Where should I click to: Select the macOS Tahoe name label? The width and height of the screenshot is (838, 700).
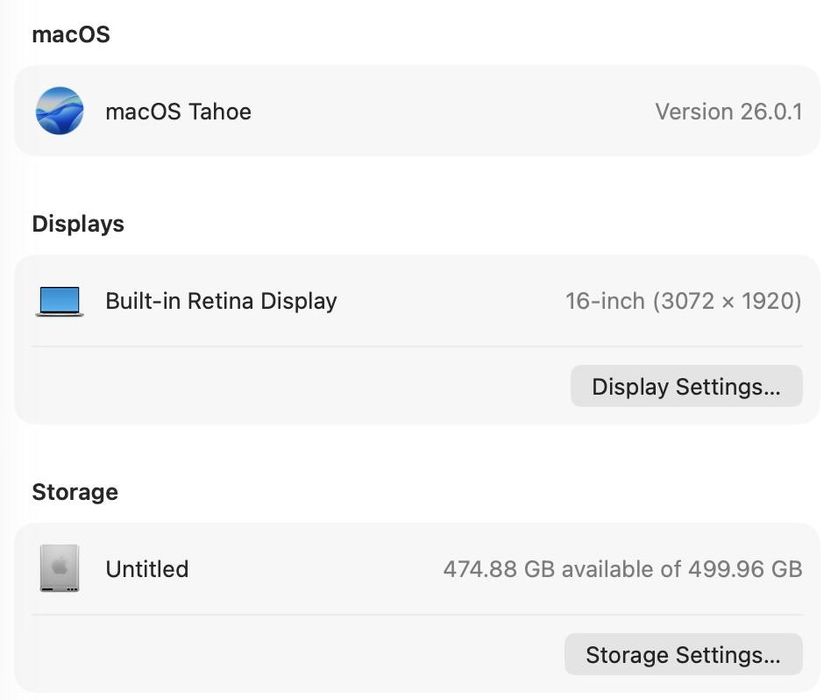(178, 111)
